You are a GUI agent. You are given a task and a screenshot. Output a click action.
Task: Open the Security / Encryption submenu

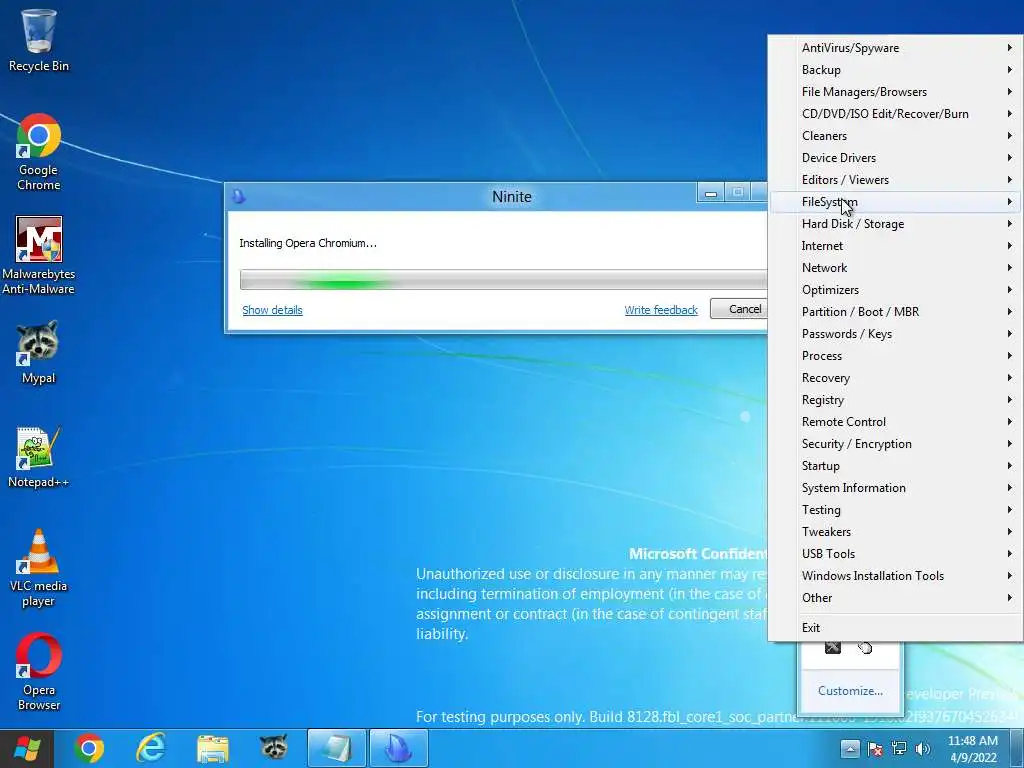point(894,444)
